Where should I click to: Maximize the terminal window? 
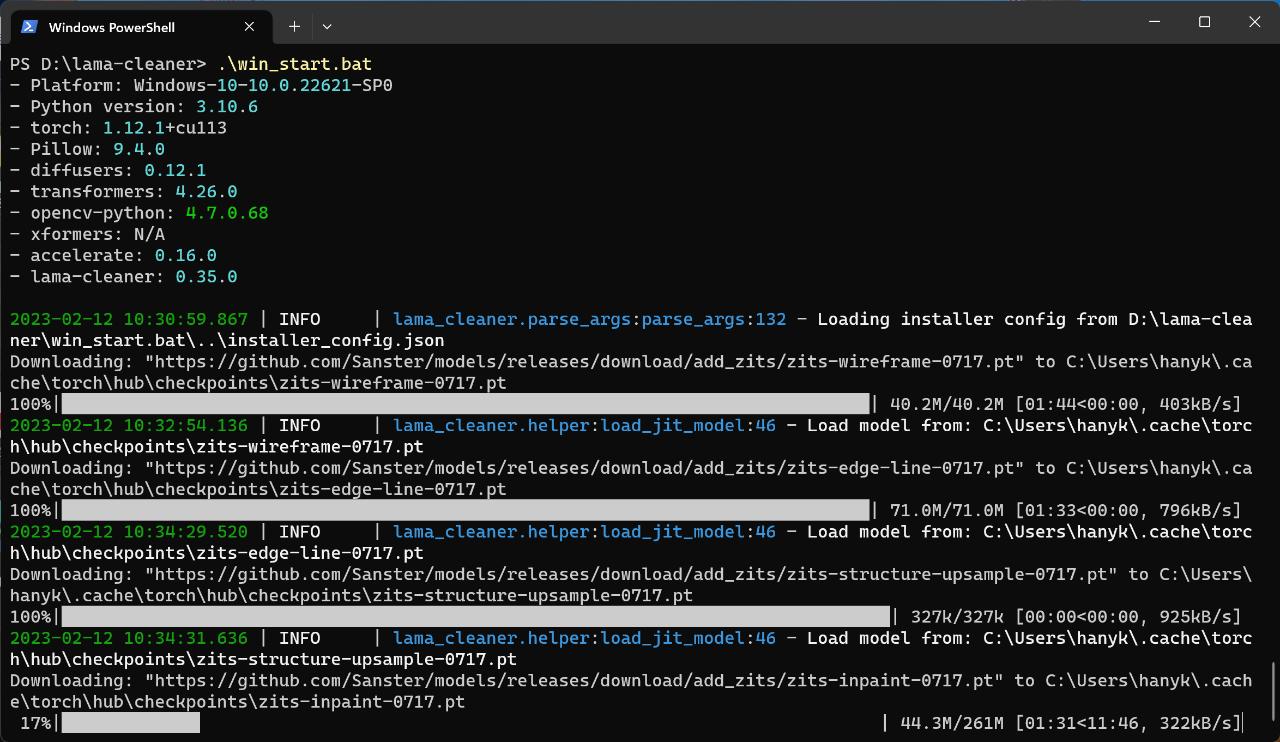click(1205, 22)
